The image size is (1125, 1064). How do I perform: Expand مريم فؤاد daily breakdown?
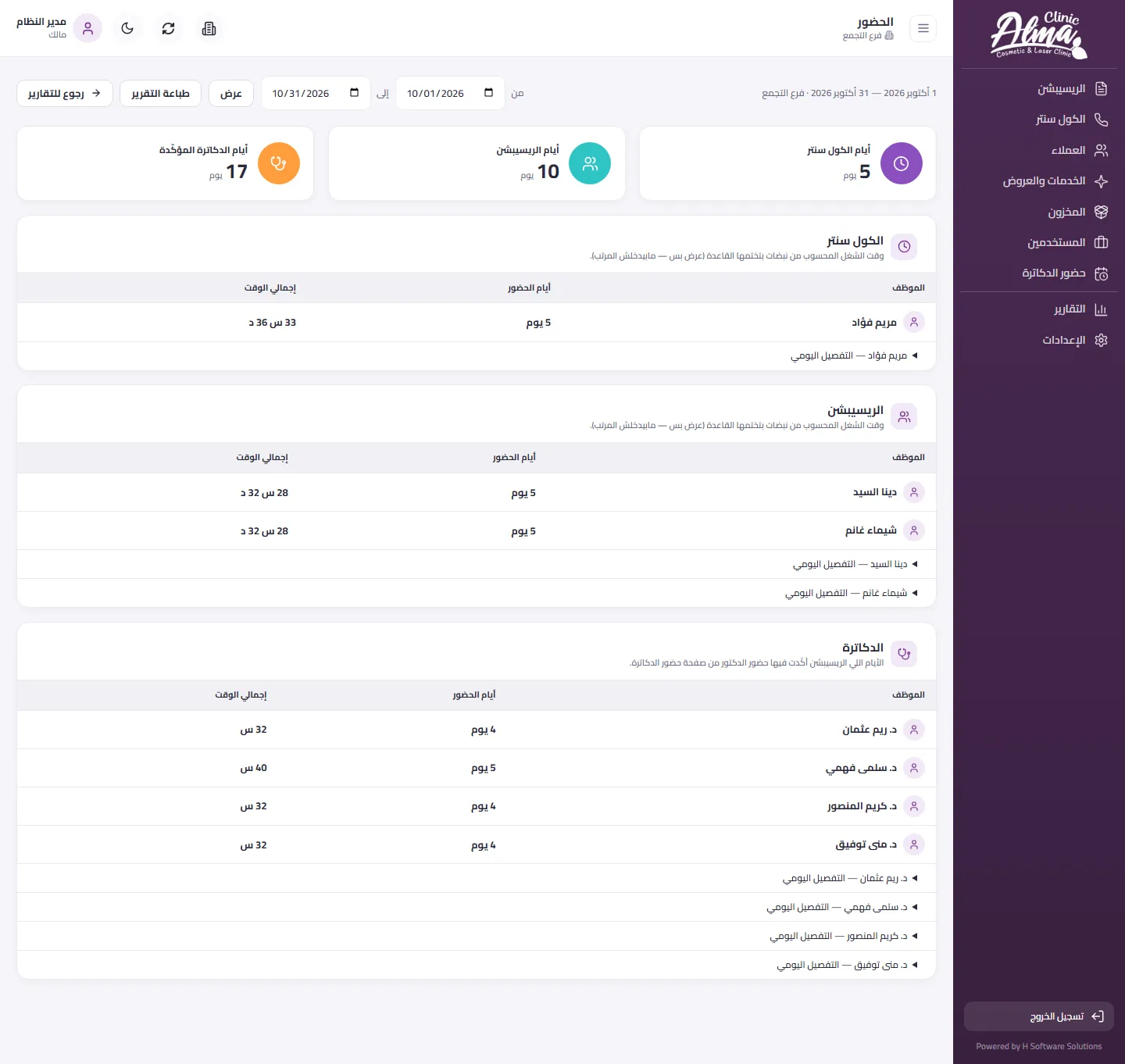point(477,355)
